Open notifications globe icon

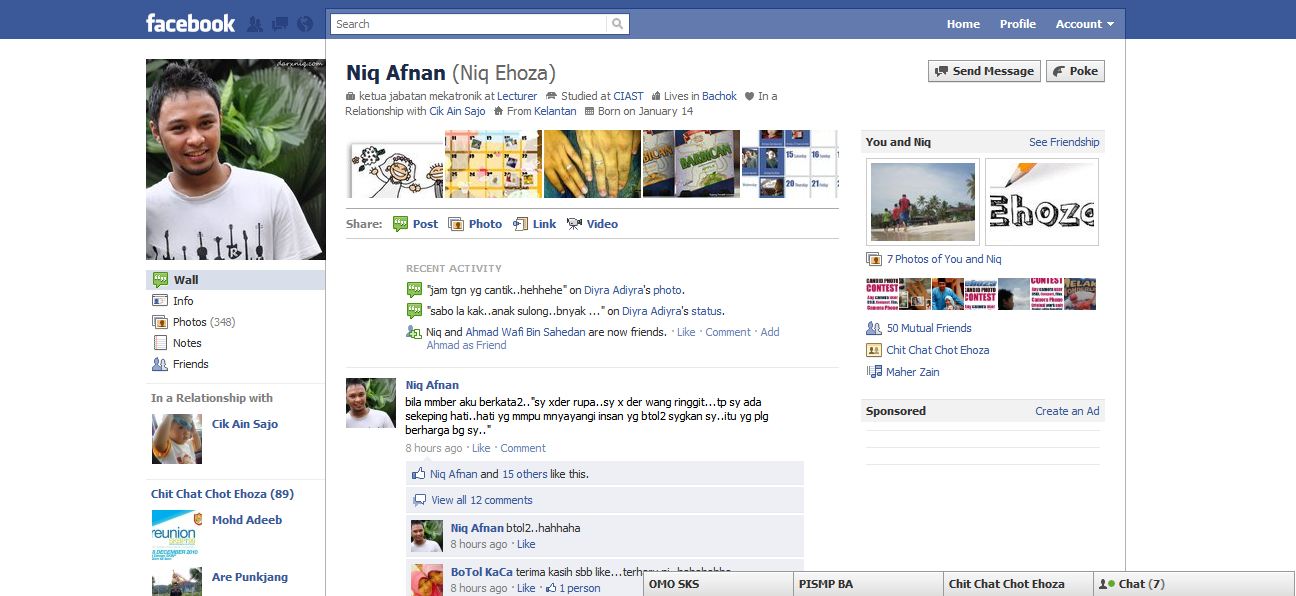pos(305,24)
